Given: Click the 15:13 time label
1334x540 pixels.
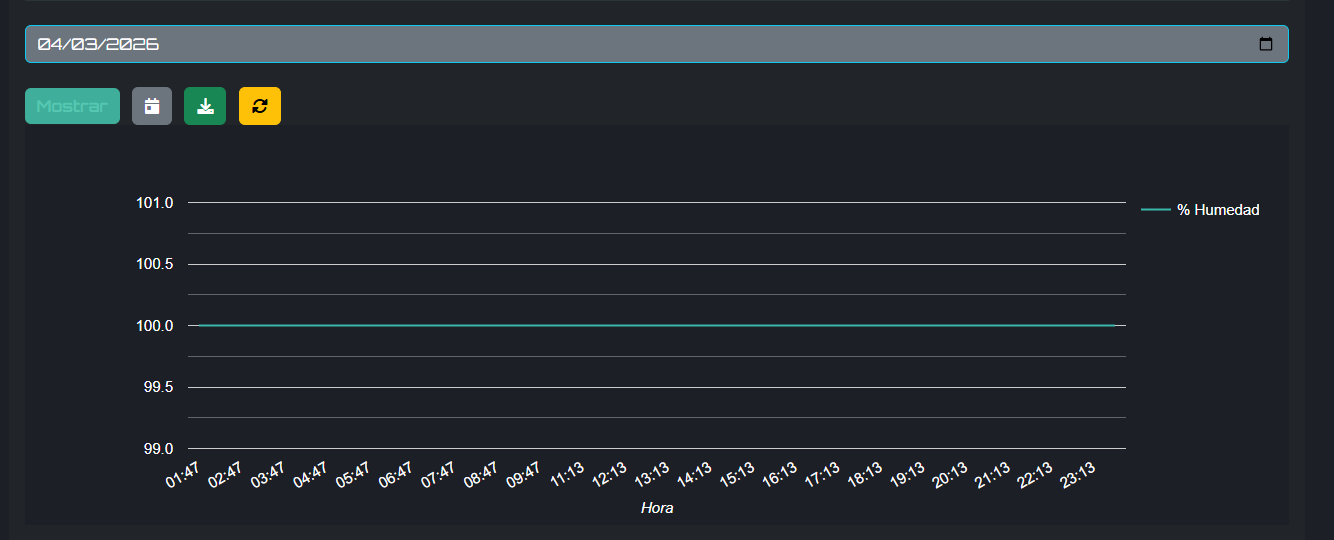Looking at the screenshot, I should [x=737, y=474].
